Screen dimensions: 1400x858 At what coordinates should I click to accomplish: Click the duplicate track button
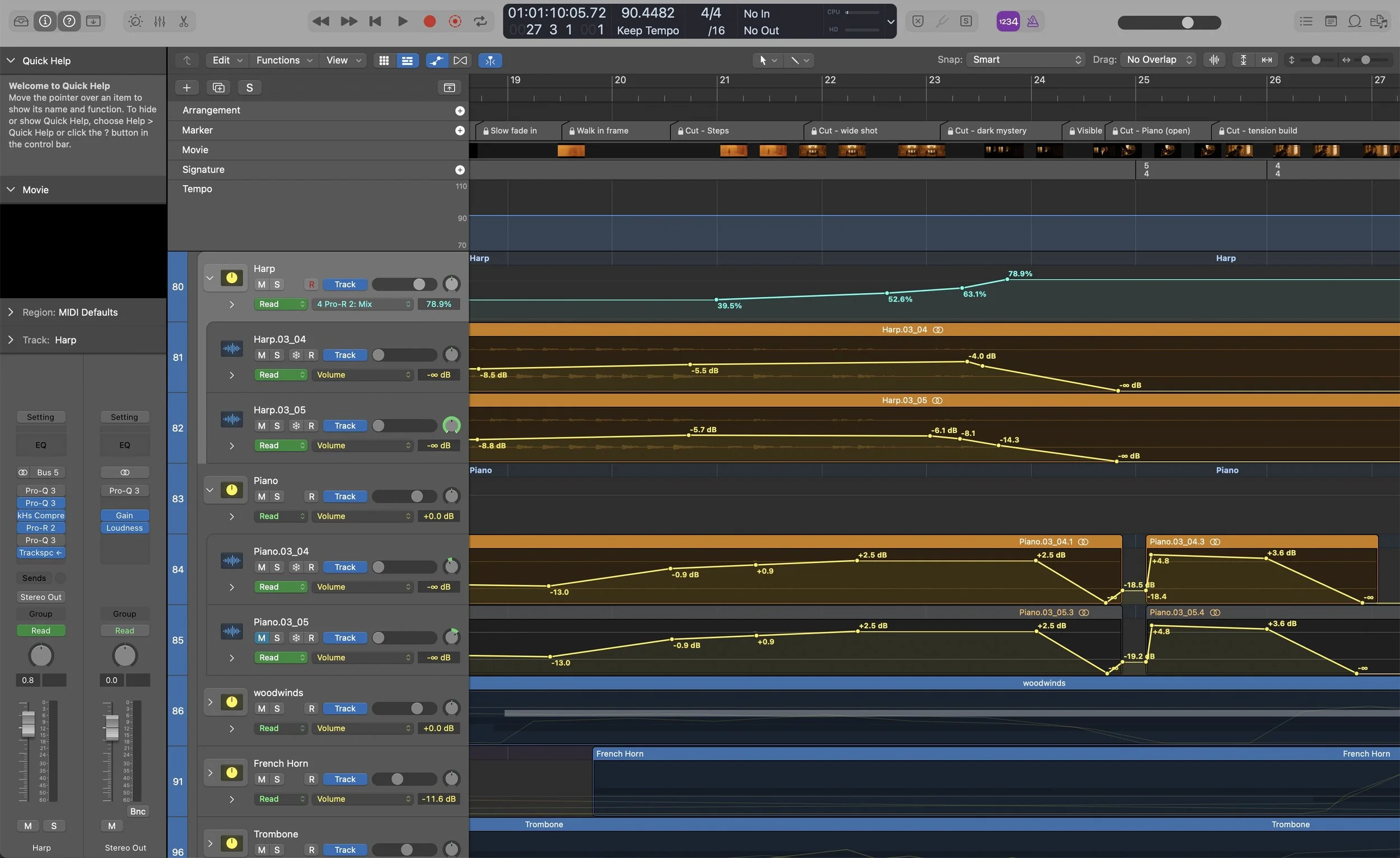(218, 87)
